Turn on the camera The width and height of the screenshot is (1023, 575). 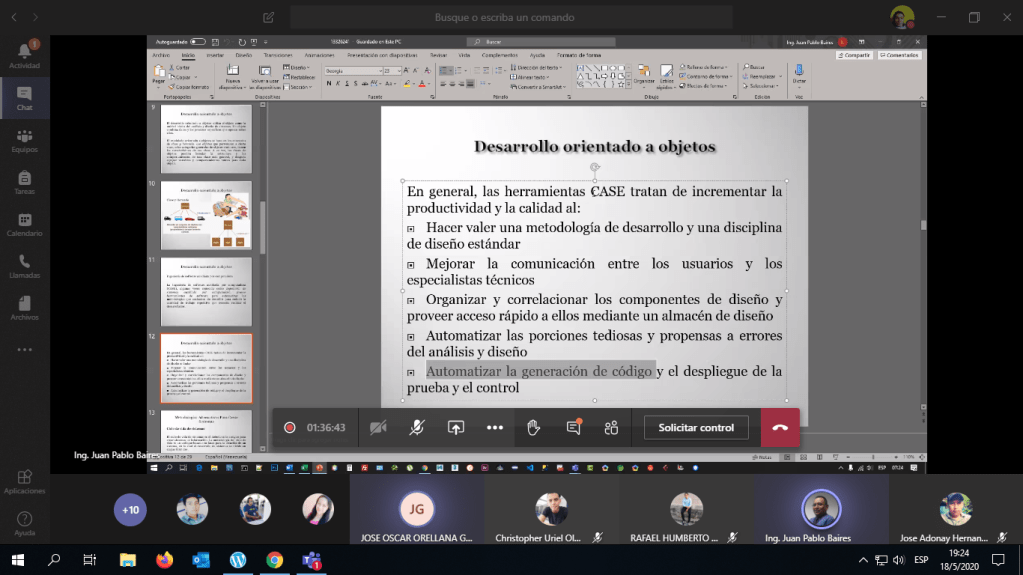378,427
